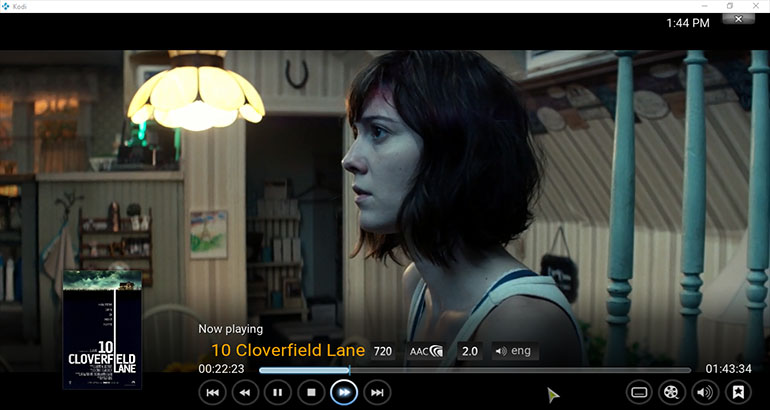Click the eng audio language badge
This screenshot has width=770, height=410.
point(515,351)
